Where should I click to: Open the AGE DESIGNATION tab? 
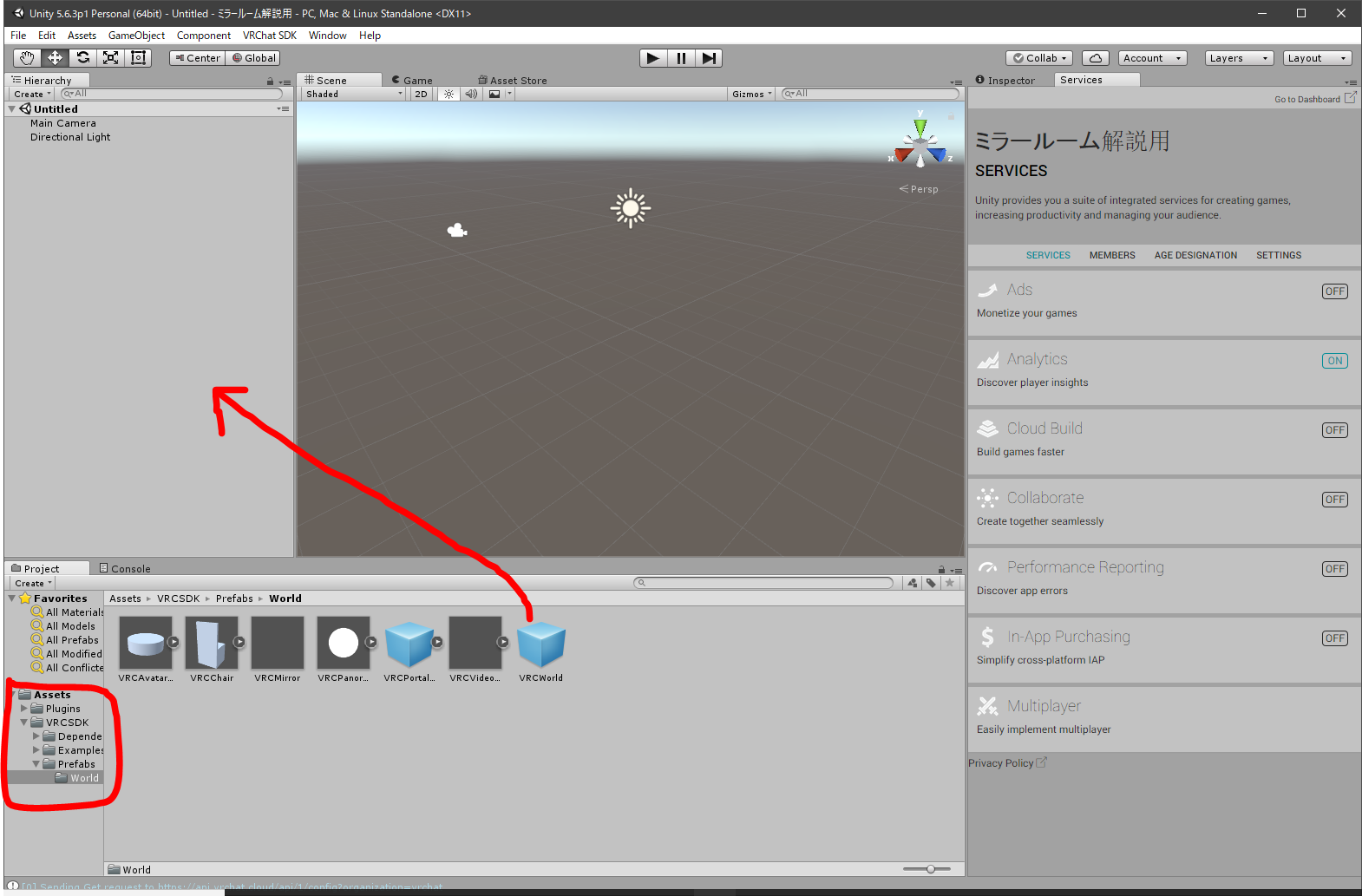tap(1195, 255)
